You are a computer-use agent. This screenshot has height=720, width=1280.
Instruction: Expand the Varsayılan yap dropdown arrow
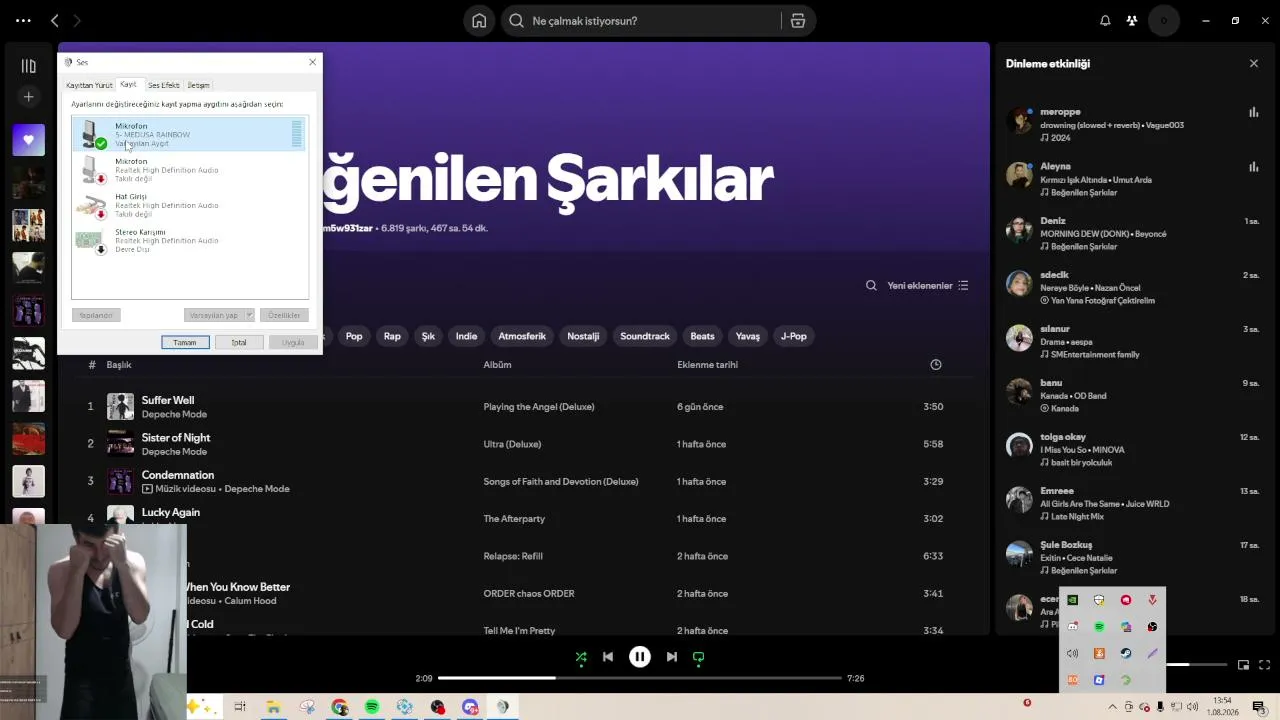[x=249, y=316]
